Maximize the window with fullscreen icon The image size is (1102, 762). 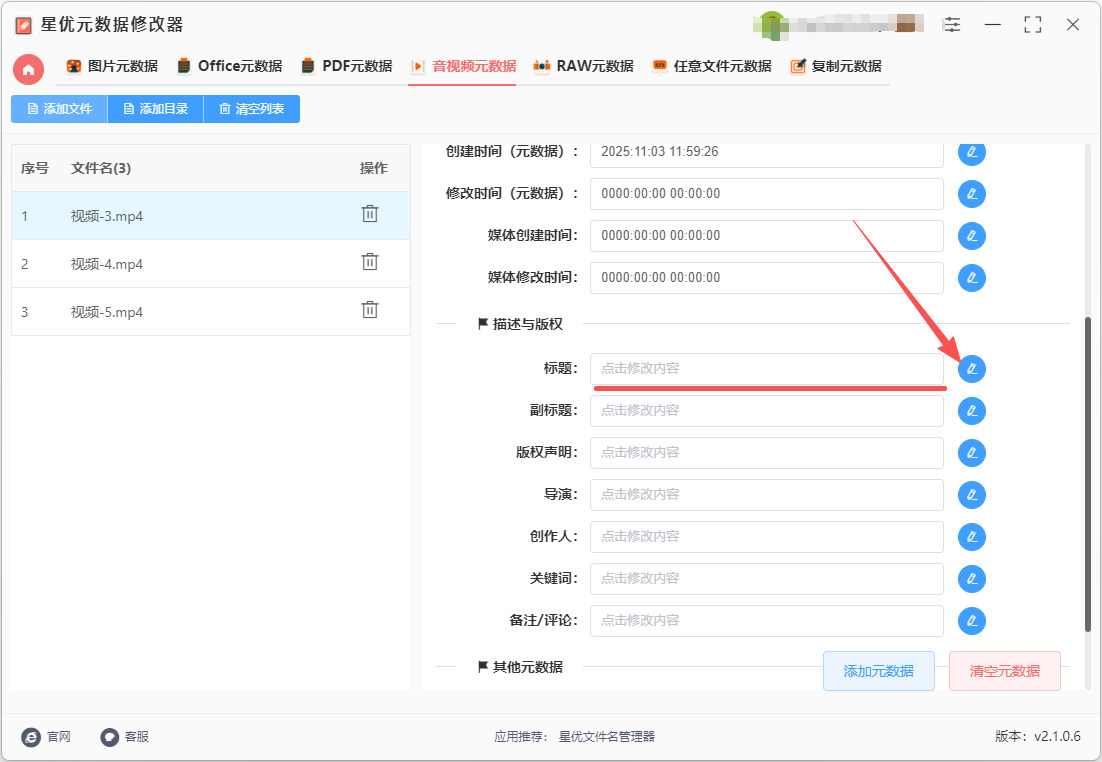click(x=1032, y=25)
